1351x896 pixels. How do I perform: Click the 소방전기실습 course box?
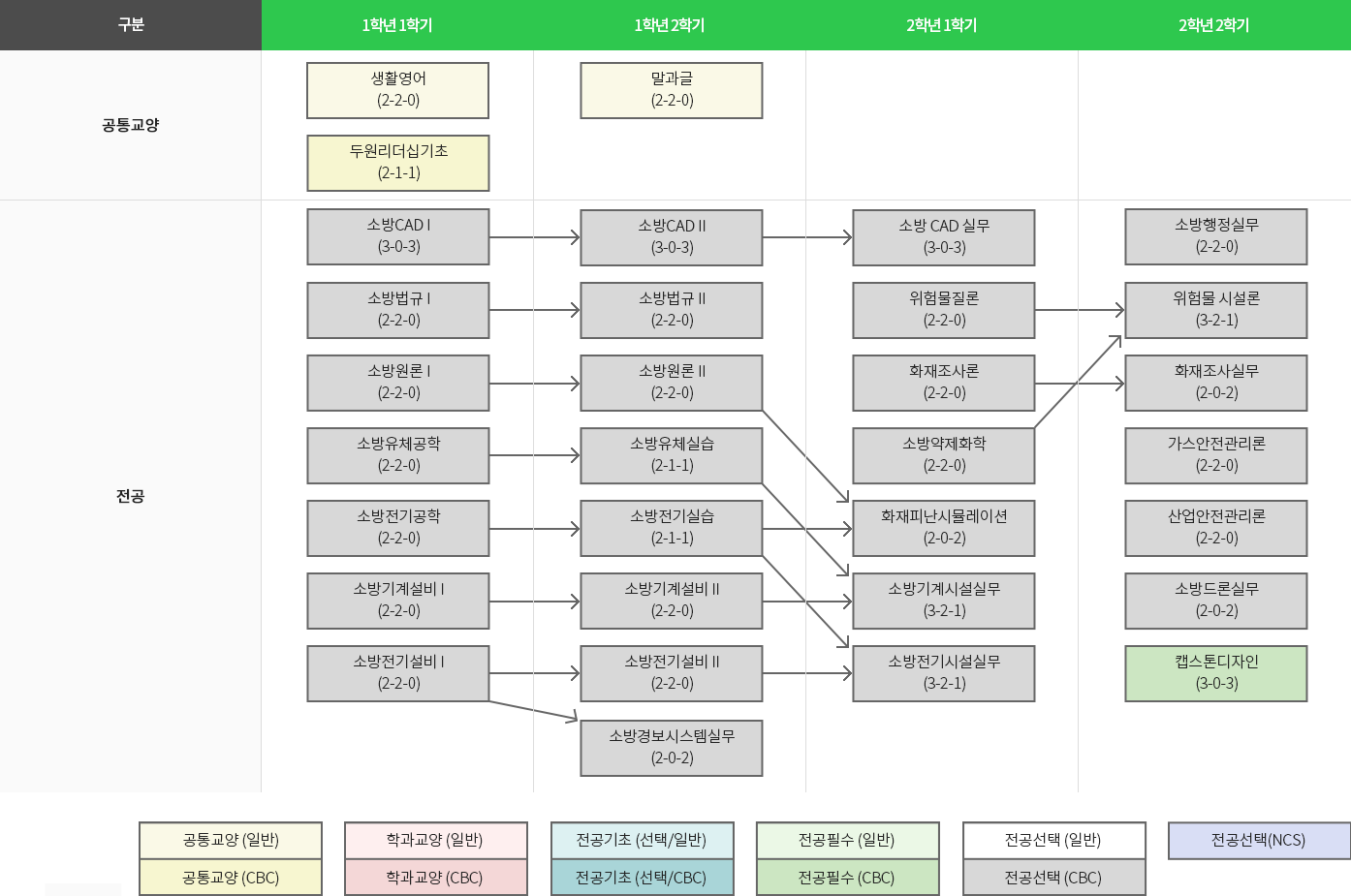(x=672, y=528)
